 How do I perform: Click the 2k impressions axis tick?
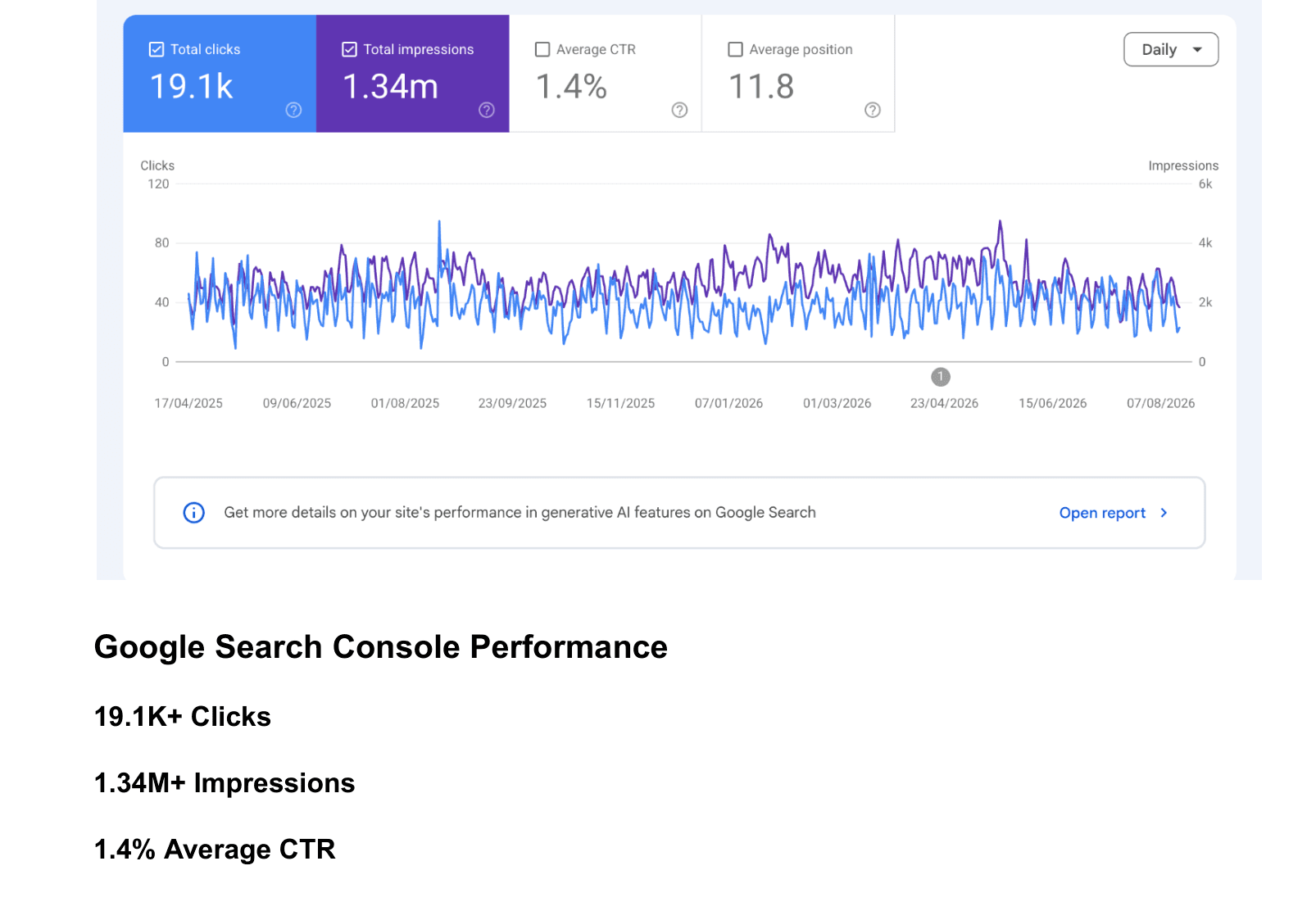pos(1205,302)
